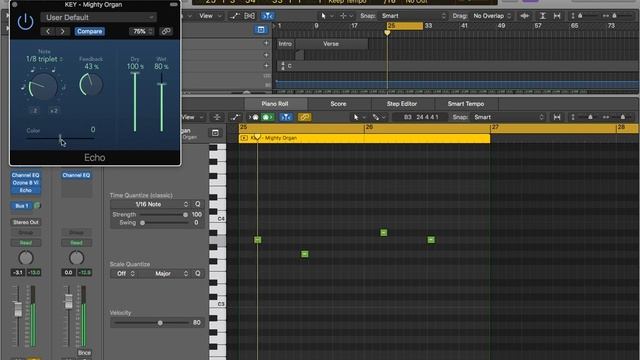The width and height of the screenshot is (640, 360).
Task: Toggle Piano Roll Catch Playhead button
Action: coord(286,117)
